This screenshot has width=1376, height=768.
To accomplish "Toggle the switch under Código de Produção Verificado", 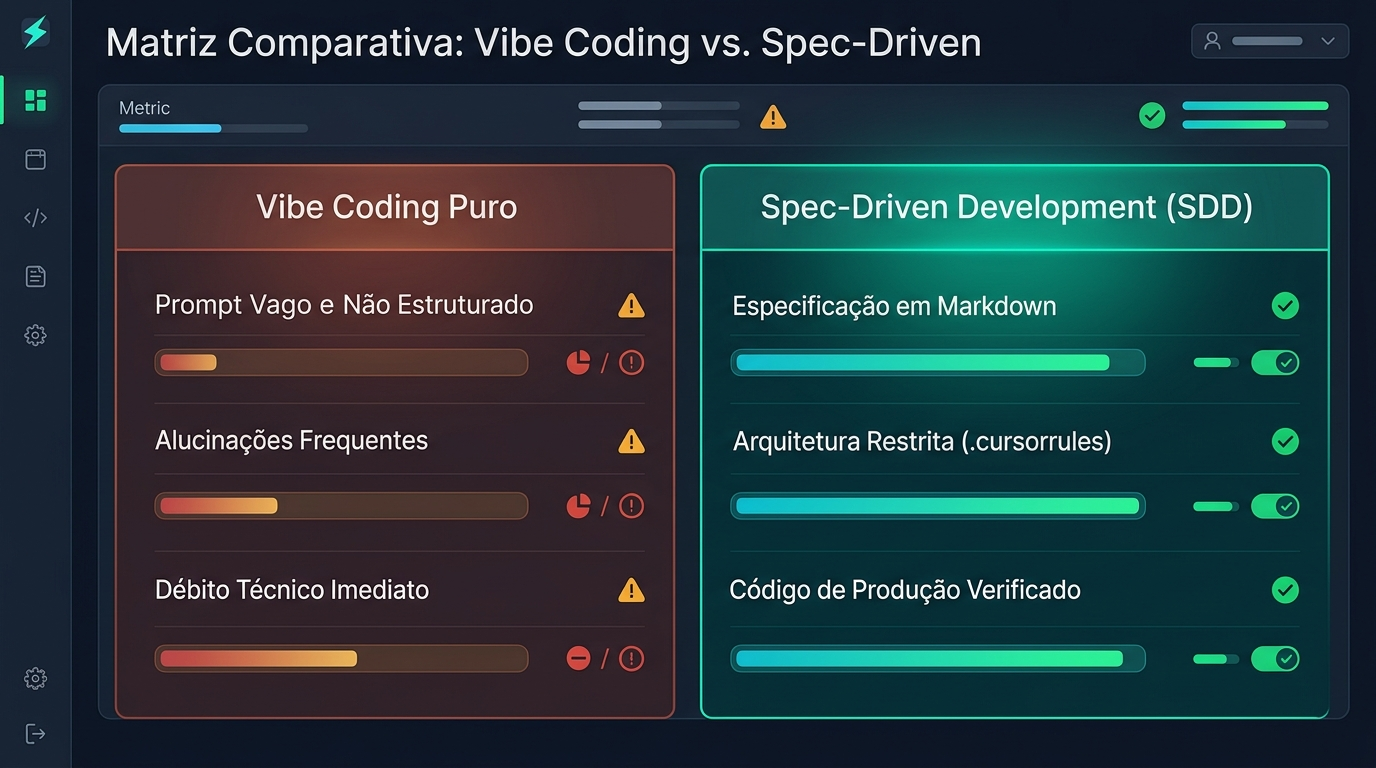I will [1275, 658].
